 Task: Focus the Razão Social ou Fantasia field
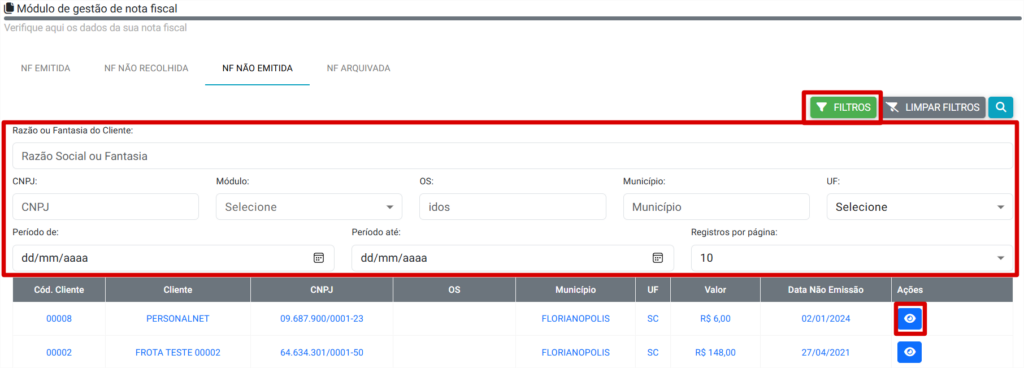[x=512, y=156]
